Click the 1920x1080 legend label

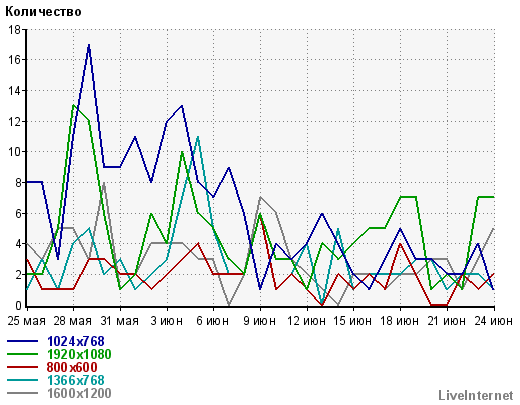tap(79, 354)
